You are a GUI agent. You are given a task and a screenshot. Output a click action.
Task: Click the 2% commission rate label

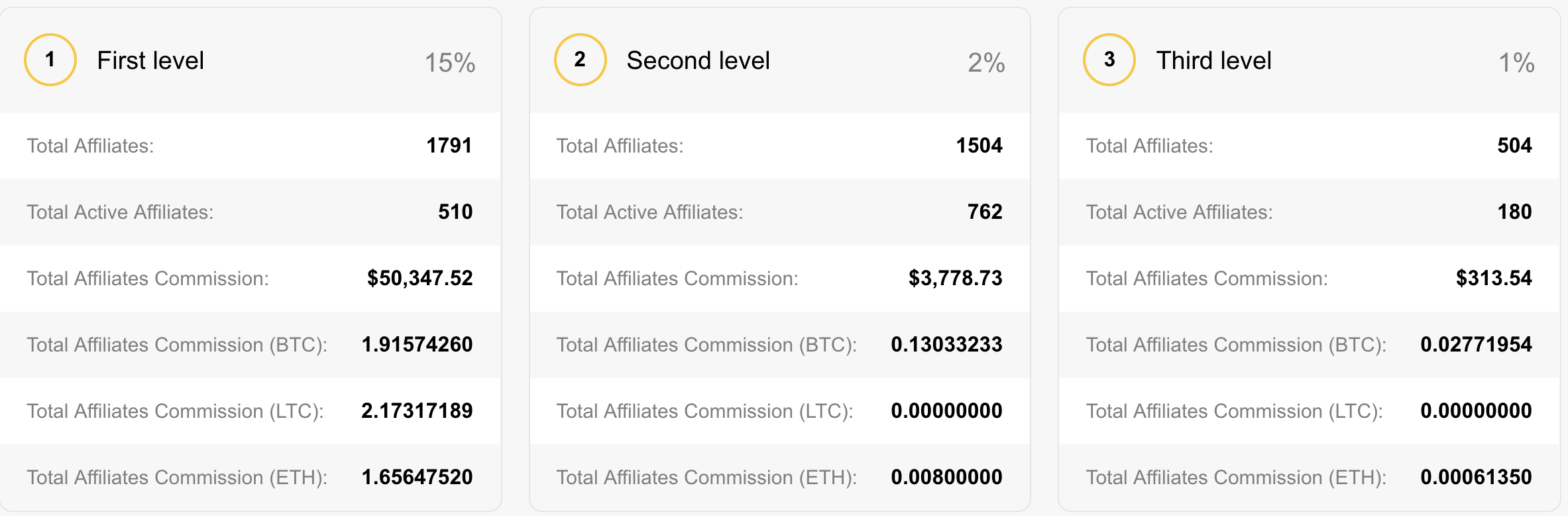(x=986, y=63)
